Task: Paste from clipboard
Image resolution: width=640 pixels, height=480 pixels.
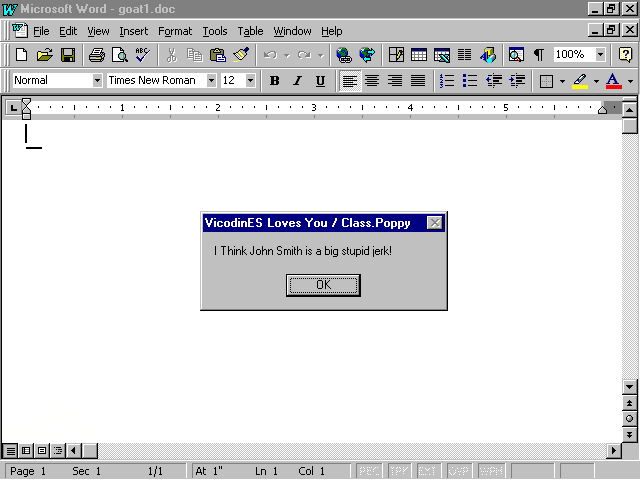Action: [x=218, y=54]
